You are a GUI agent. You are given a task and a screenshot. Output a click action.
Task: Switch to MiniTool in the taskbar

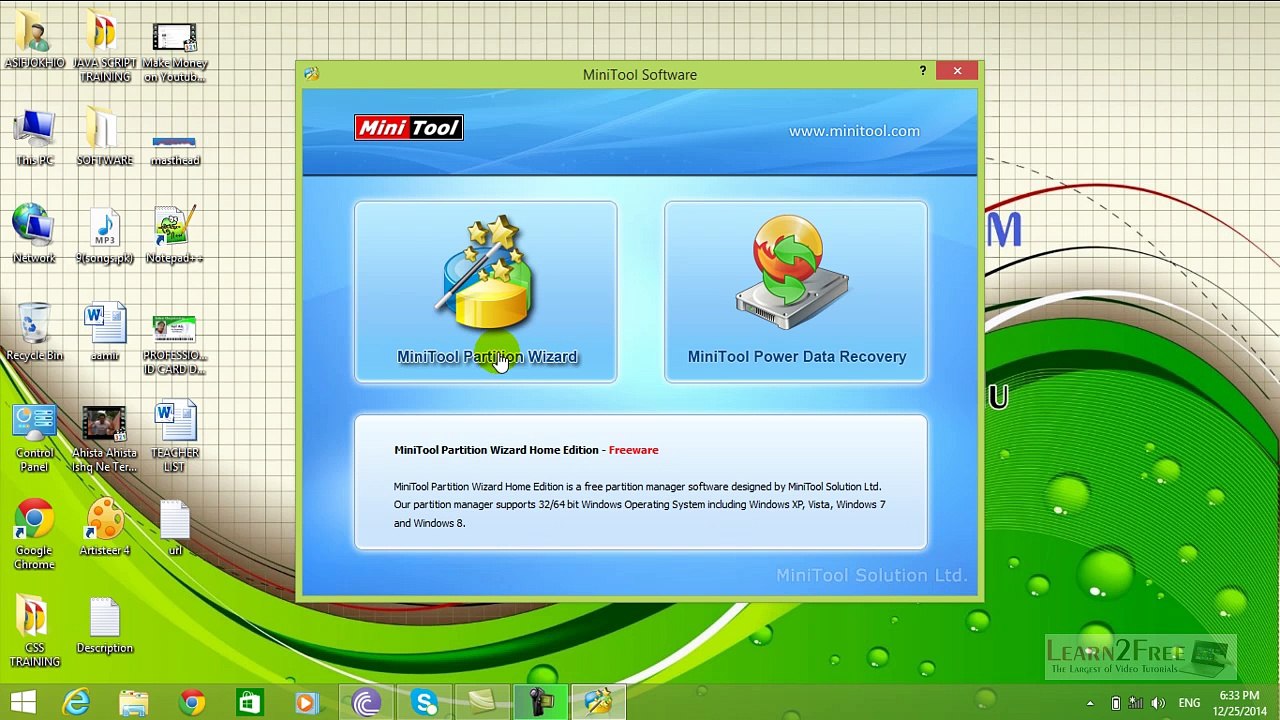599,702
